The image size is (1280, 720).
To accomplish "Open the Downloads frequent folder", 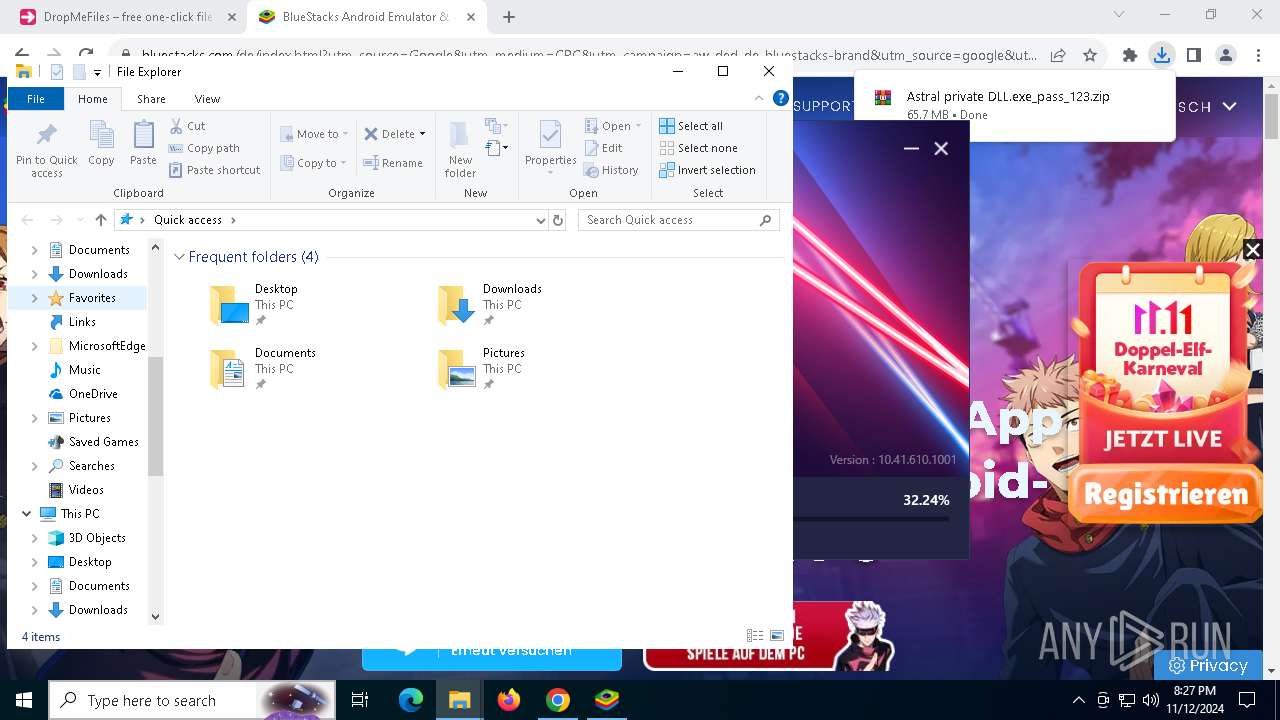I will [x=490, y=305].
